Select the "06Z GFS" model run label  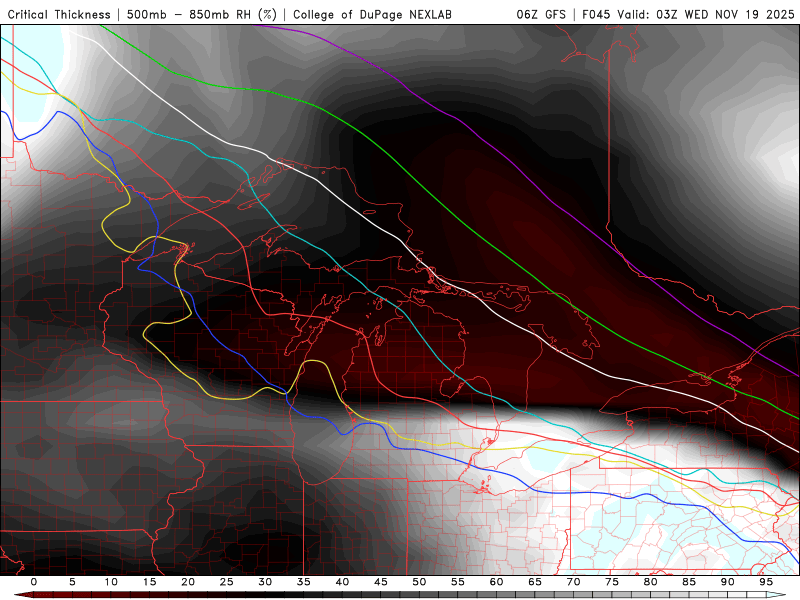point(541,14)
